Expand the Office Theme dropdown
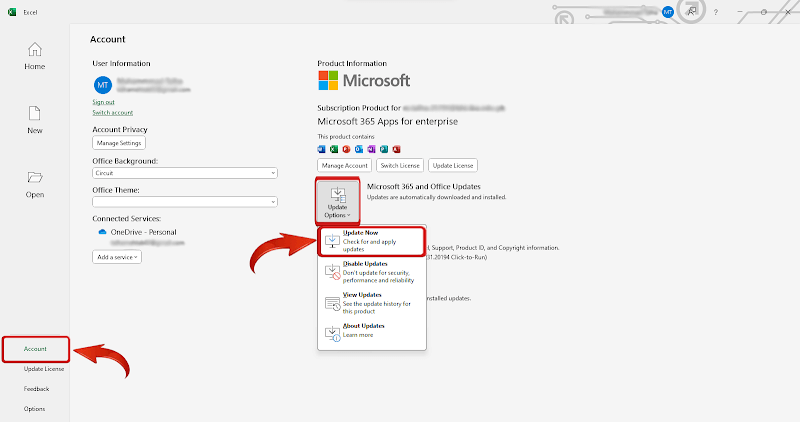This screenshot has height=422, width=800. (x=185, y=202)
